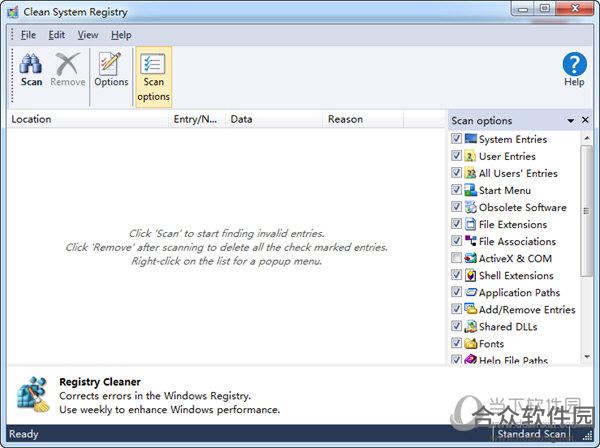Click the menu bar grip beside File

pyautogui.click(x=12, y=34)
